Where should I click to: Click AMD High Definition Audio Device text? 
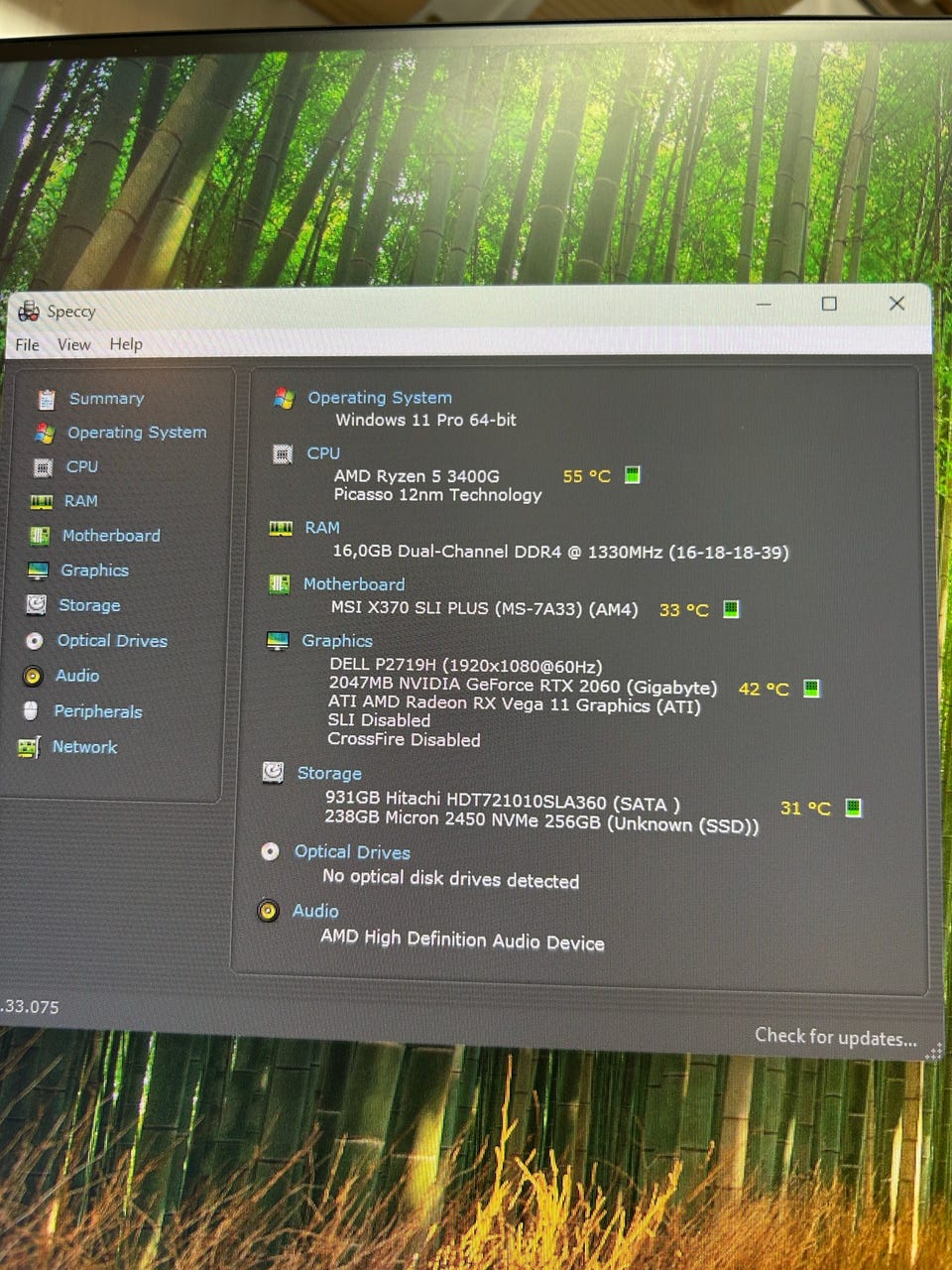(x=462, y=940)
